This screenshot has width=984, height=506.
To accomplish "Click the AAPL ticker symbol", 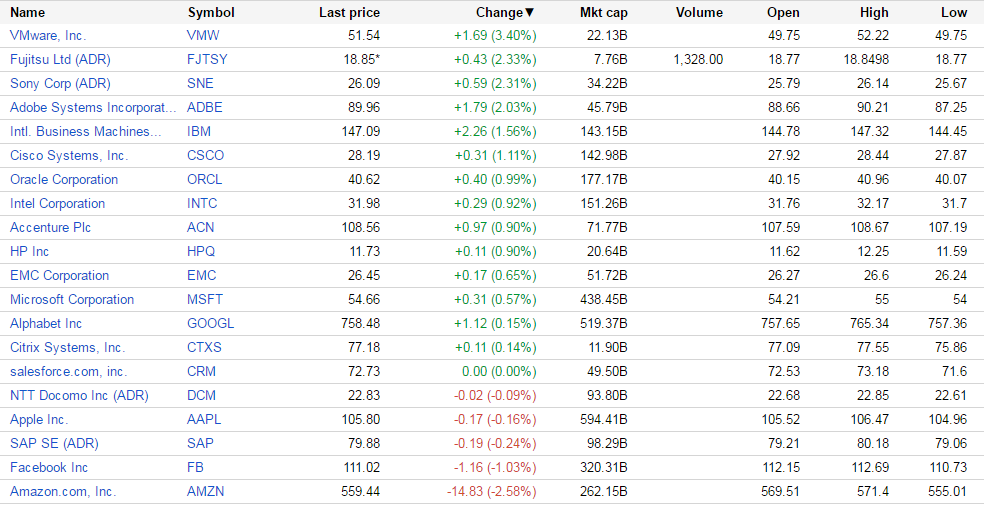I will (204, 419).
